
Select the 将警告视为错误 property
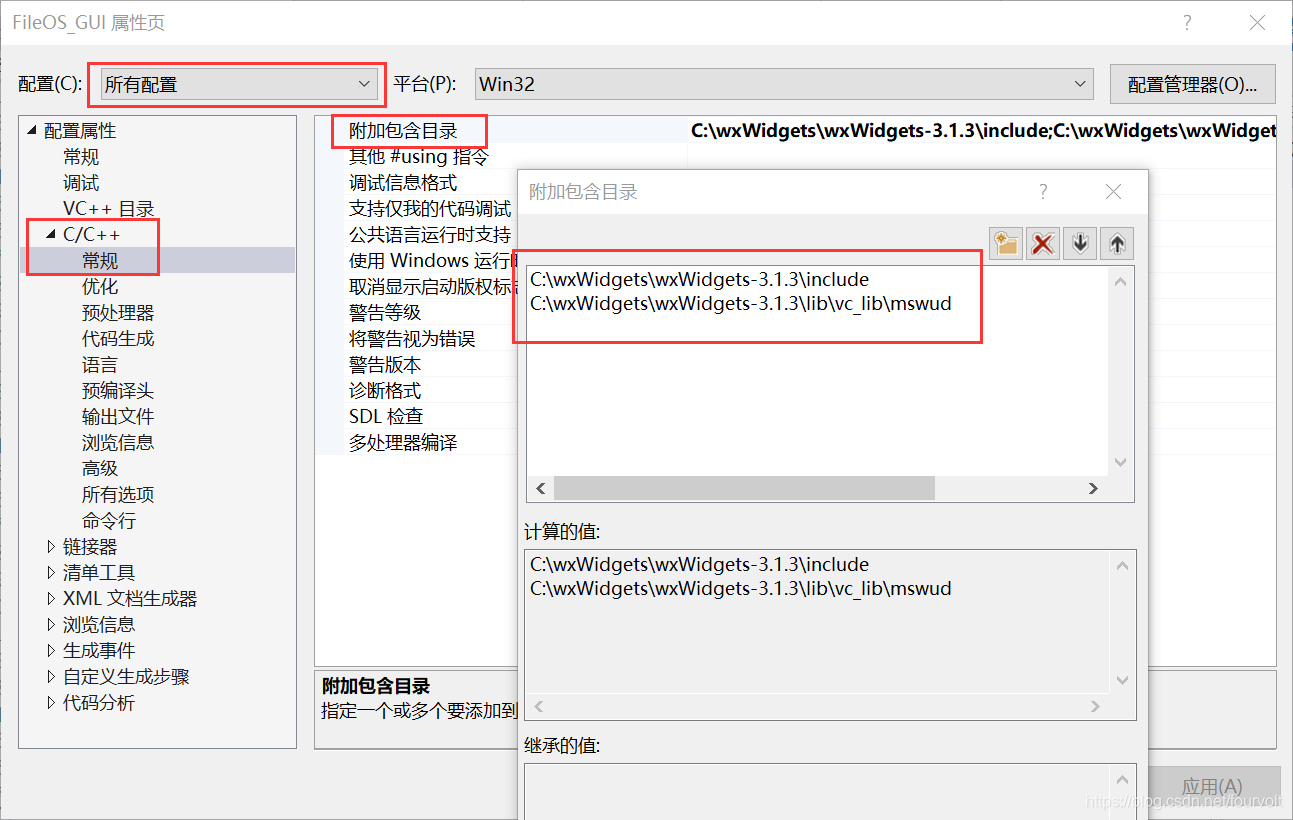tap(412, 339)
